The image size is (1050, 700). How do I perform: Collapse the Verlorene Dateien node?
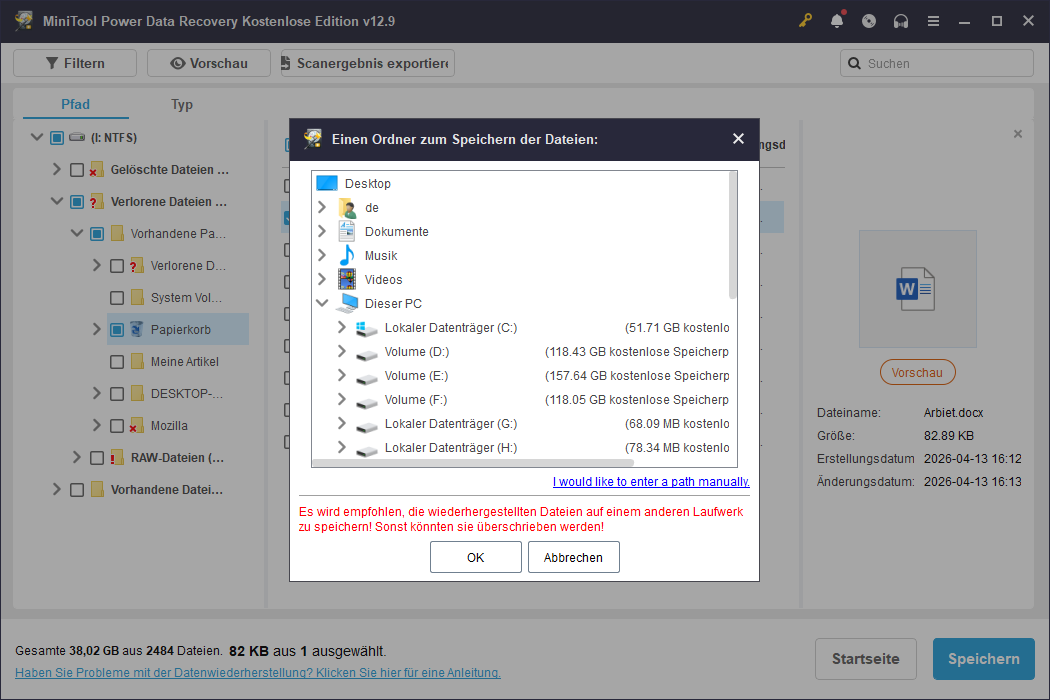[x=57, y=201]
